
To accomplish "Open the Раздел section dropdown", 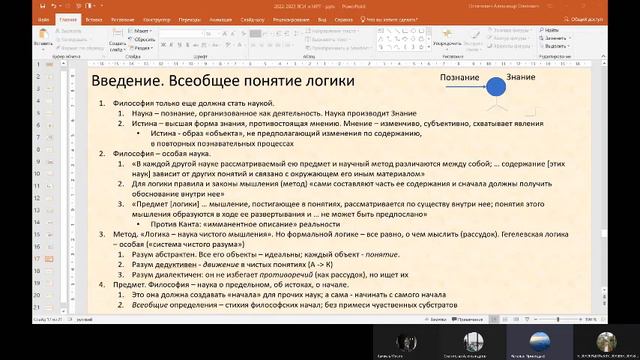I will (141, 48).
